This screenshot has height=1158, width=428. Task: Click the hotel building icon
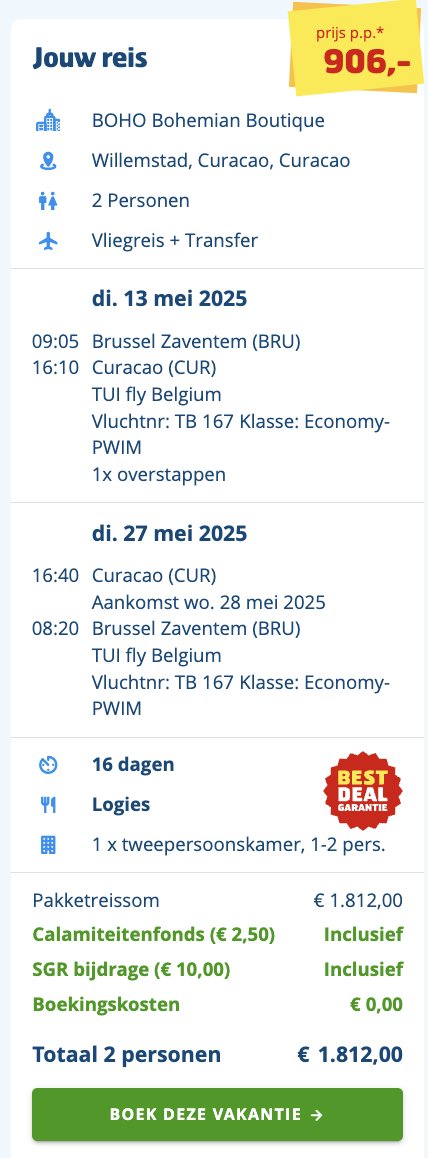click(49, 120)
